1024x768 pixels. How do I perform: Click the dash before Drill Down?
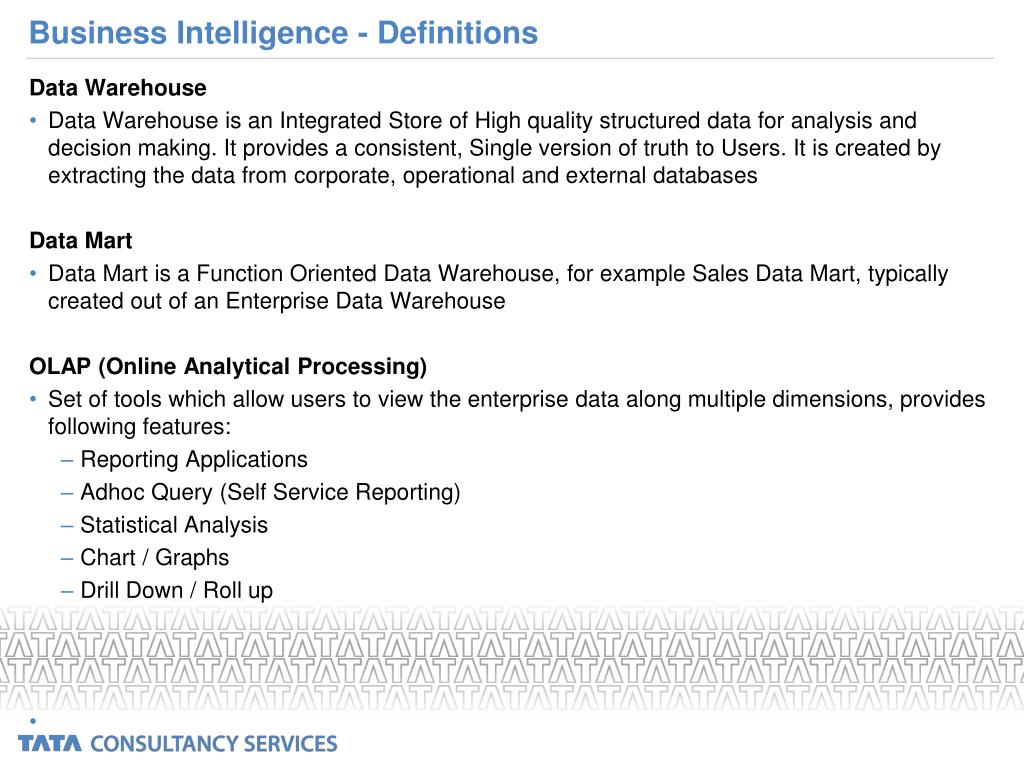[x=67, y=591]
